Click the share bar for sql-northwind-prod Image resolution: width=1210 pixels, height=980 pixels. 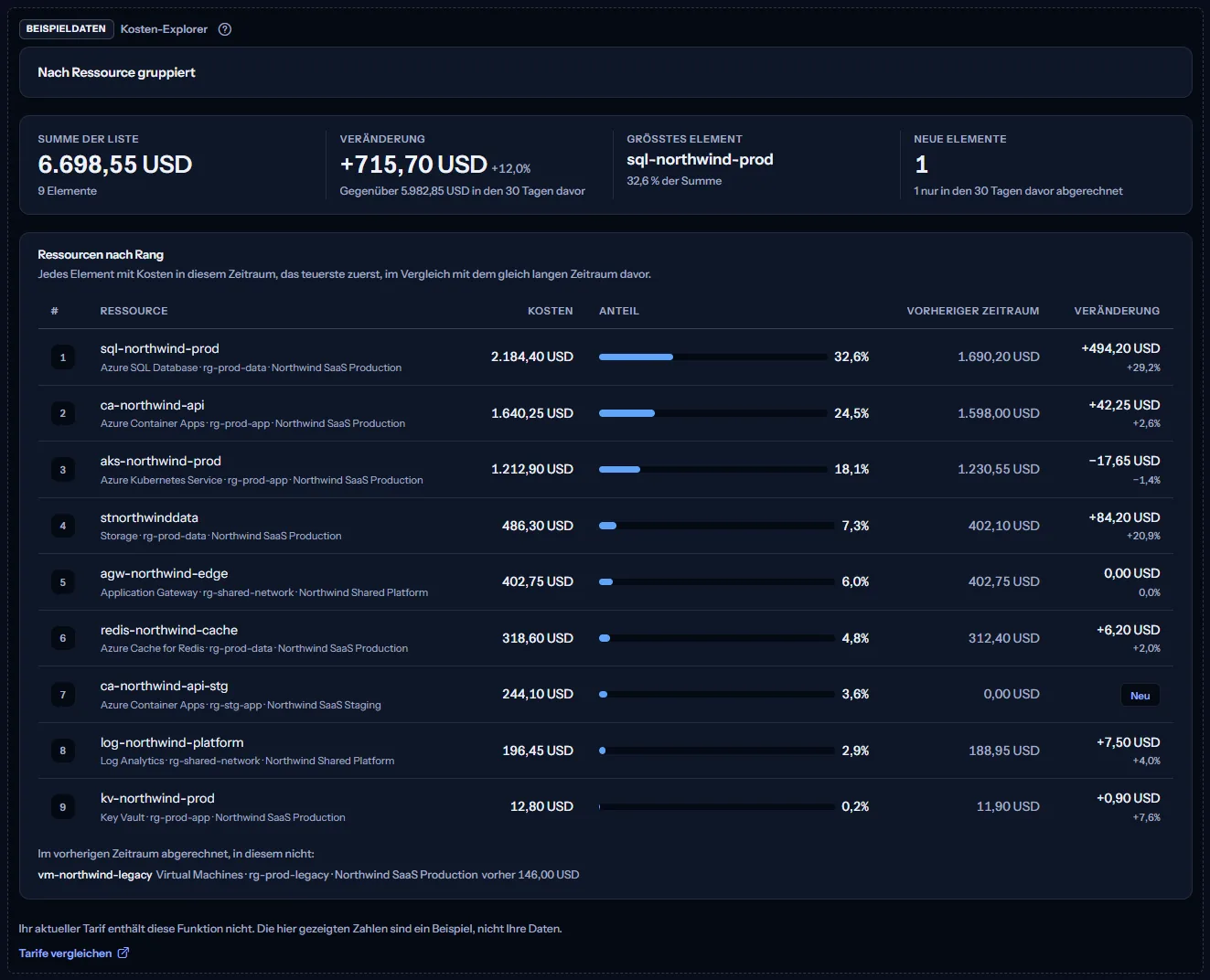click(x=713, y=357)
